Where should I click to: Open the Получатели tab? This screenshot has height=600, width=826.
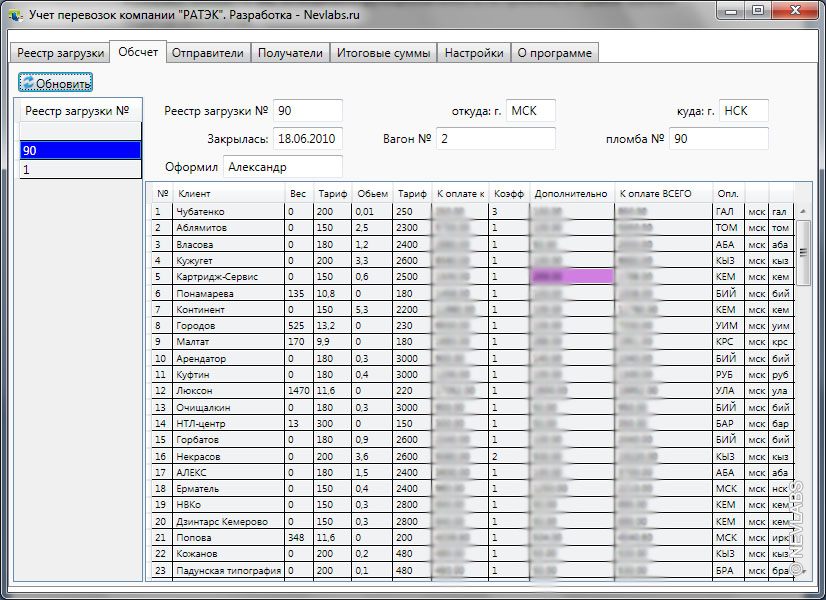point(290,53)
